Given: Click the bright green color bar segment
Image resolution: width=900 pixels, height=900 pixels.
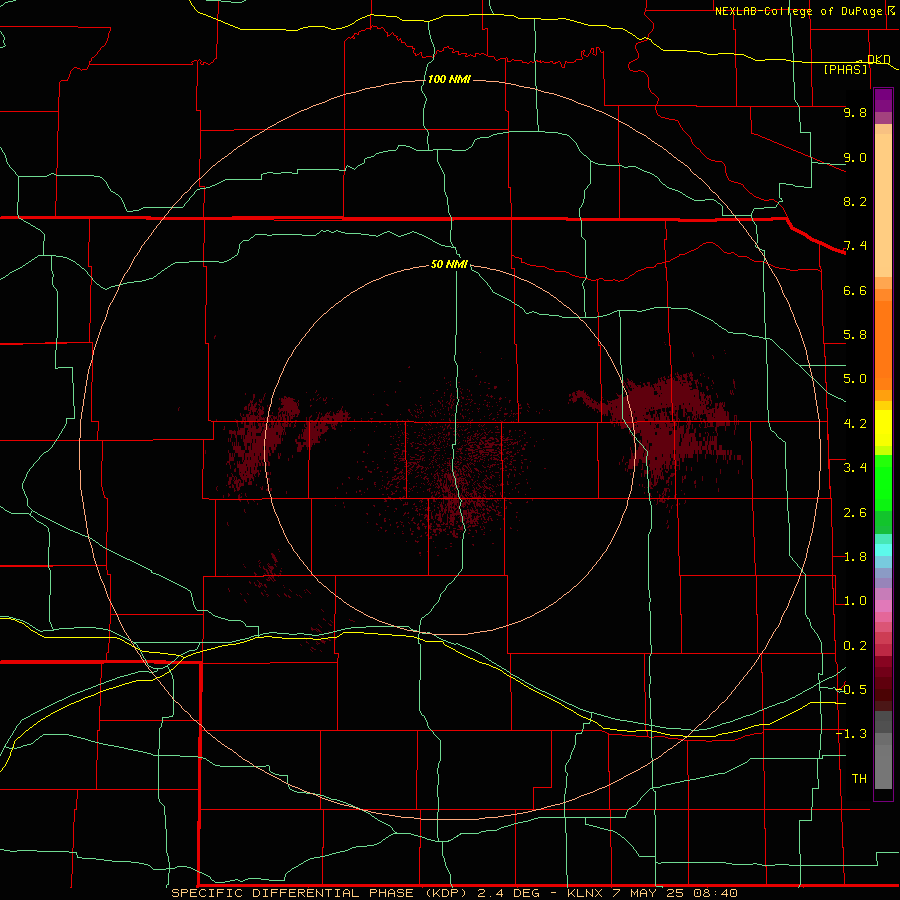Looking at the screenshot, I should [x=883, y=483].
